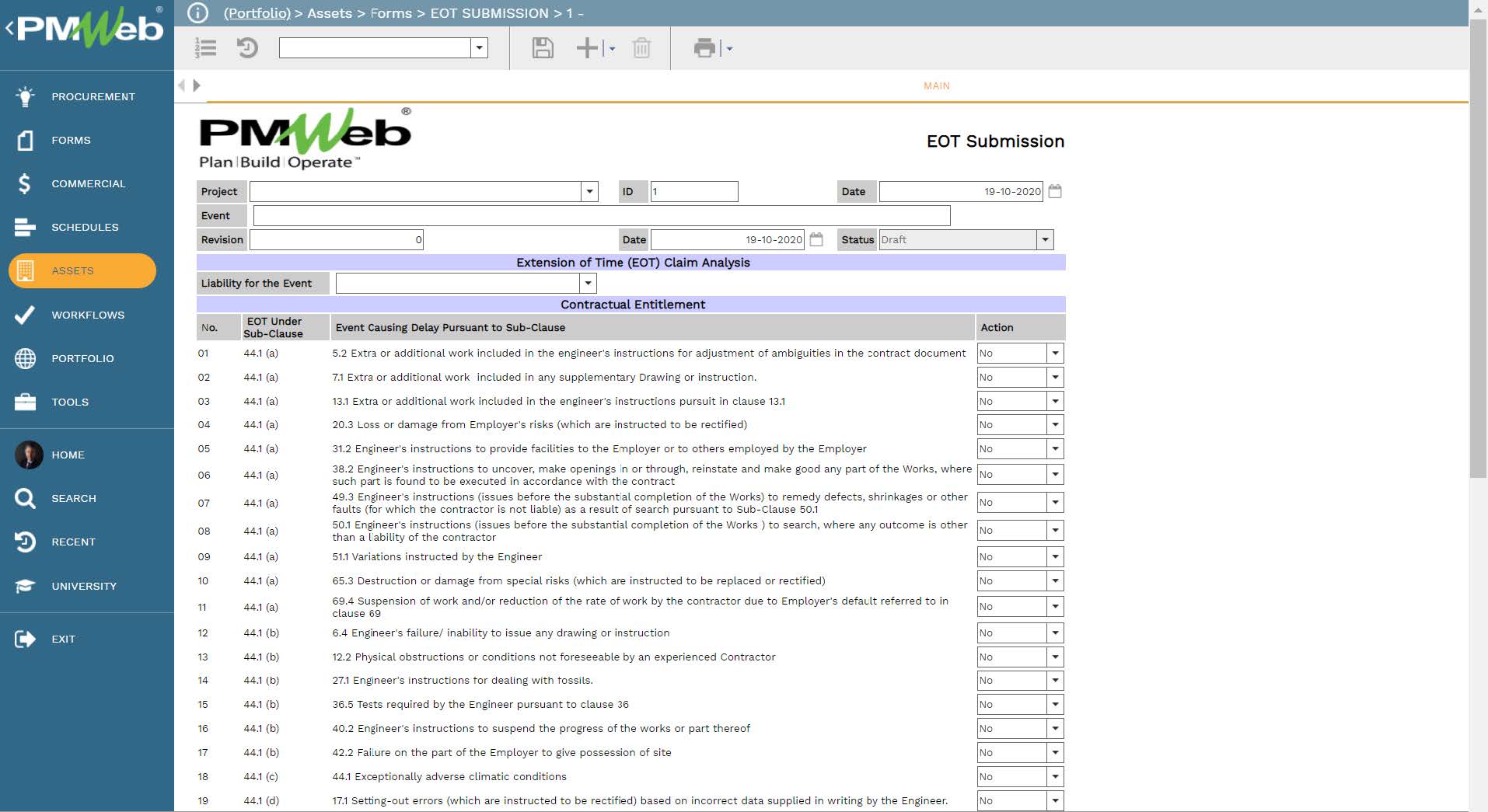
Task: Click the Event text field
Action: [602, 215]
